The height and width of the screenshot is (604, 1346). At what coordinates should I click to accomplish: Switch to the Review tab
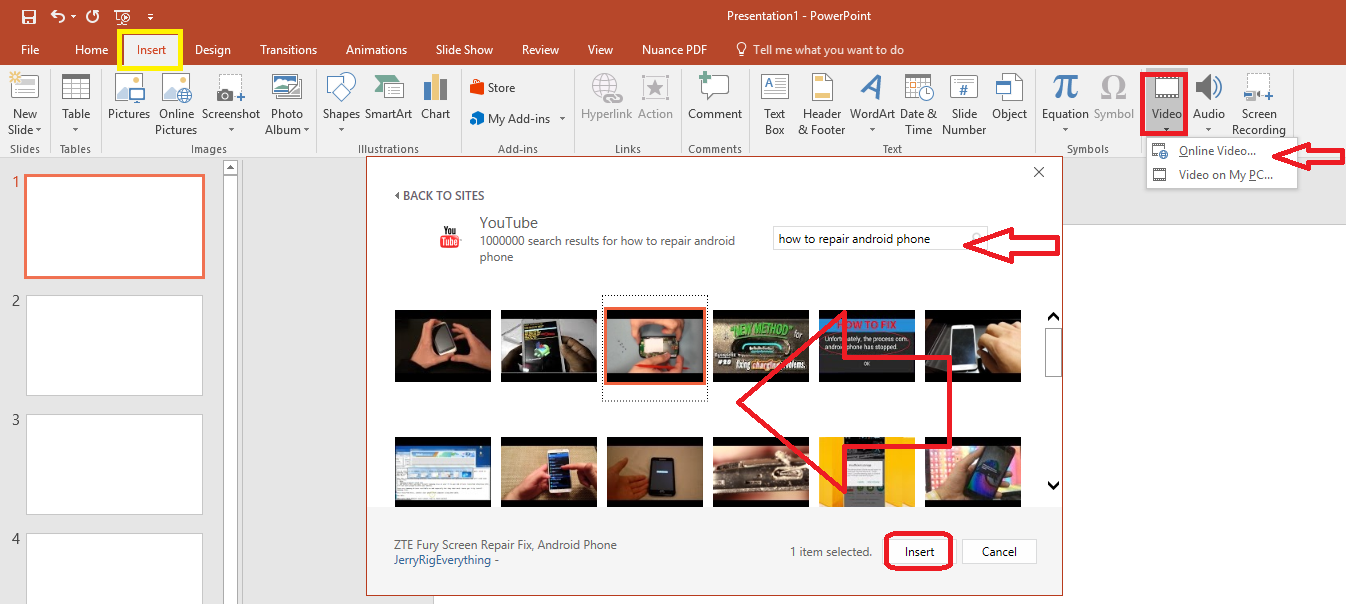541,50
